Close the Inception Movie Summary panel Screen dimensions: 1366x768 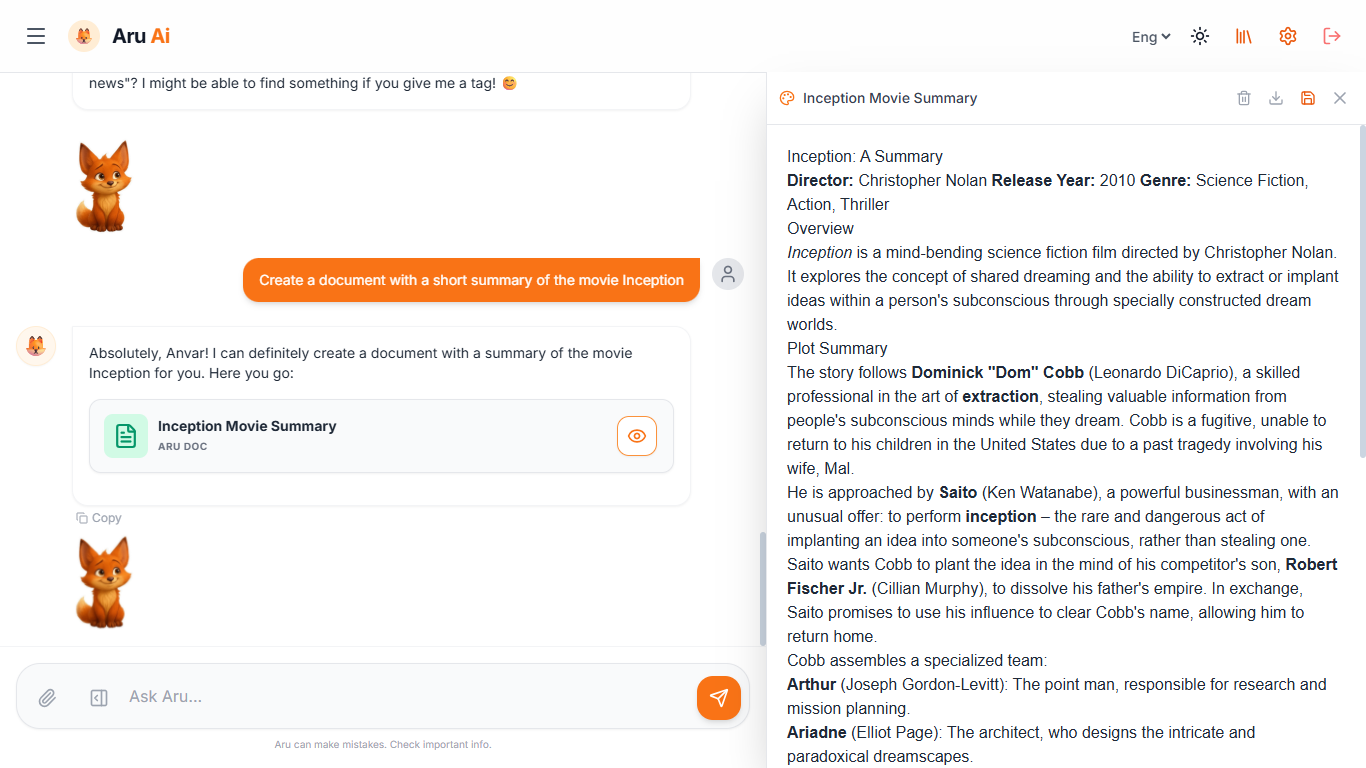pos(1340,98)
